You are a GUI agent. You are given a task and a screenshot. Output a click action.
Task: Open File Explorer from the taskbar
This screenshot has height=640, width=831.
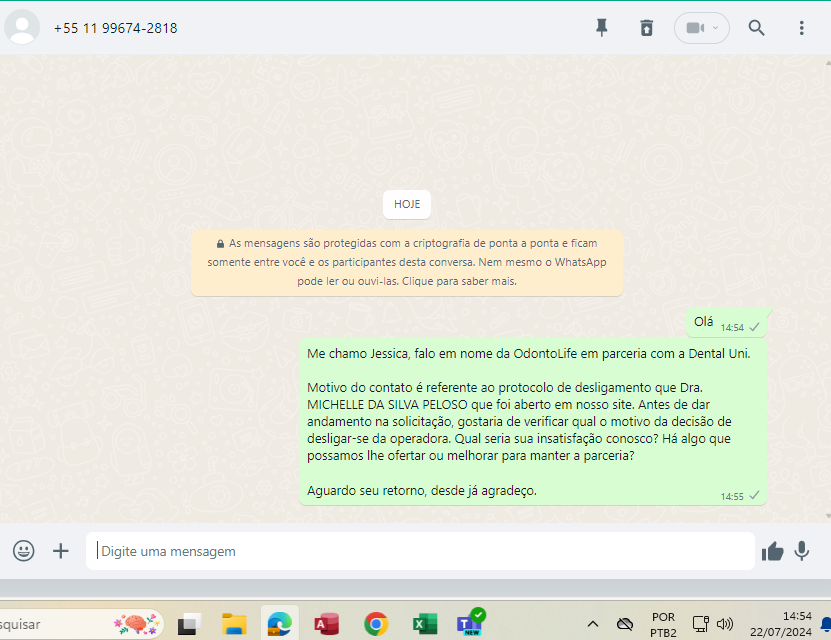[x=234, y=624]
